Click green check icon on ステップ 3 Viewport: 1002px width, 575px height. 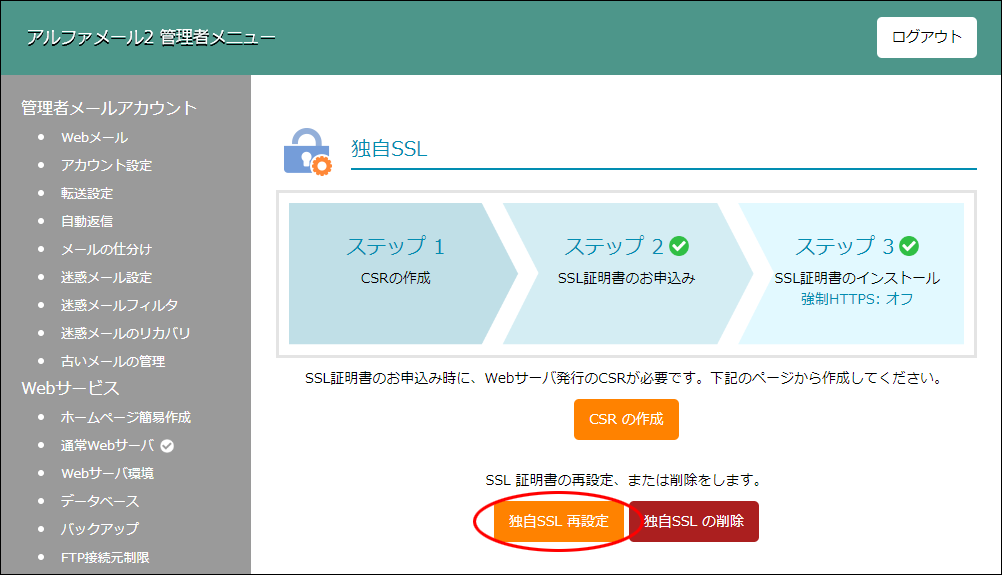pyautogui.click(x=909, y=246)
